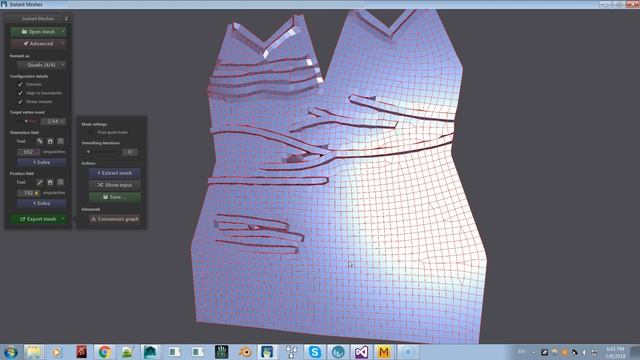The image size is (640, 360).
Task: Click the smoothing iterations value box
Action: (x=130, y=152)
